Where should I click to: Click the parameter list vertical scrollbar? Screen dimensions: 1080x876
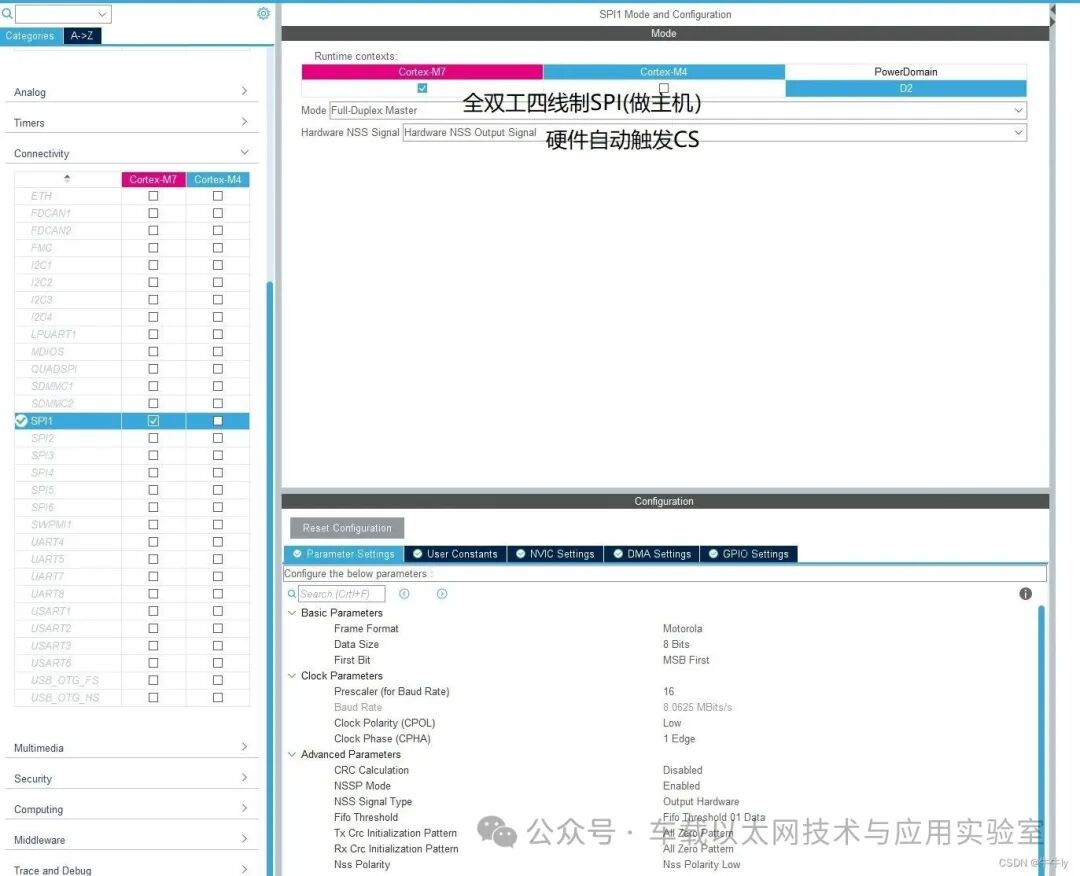coord(1041,737)
